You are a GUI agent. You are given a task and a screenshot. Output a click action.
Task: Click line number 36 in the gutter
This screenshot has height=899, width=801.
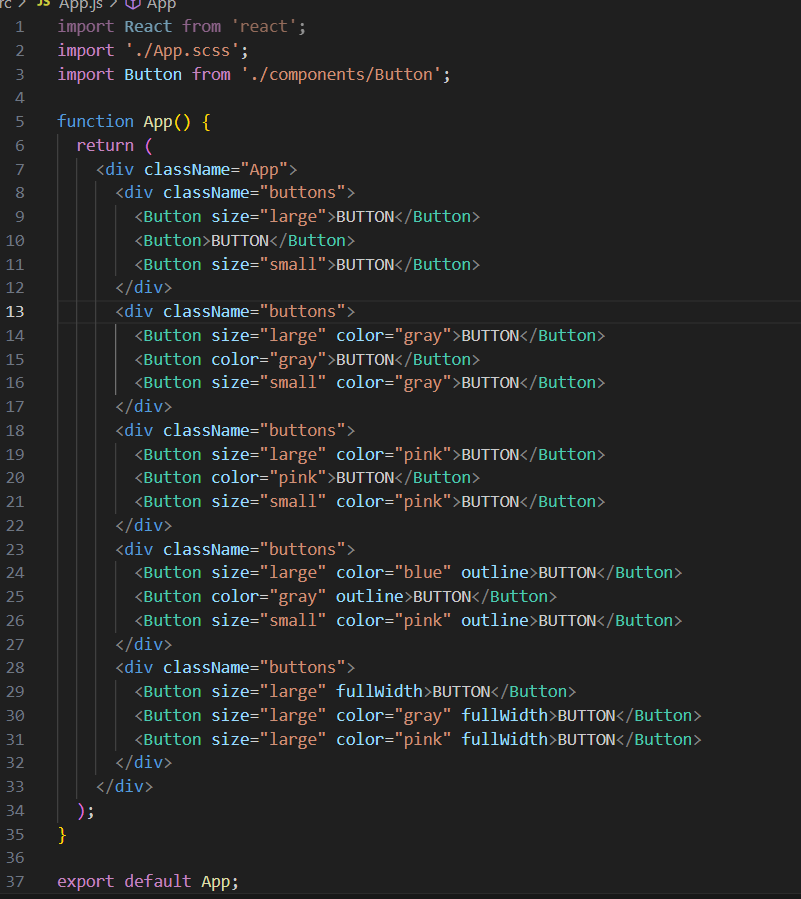15,858
